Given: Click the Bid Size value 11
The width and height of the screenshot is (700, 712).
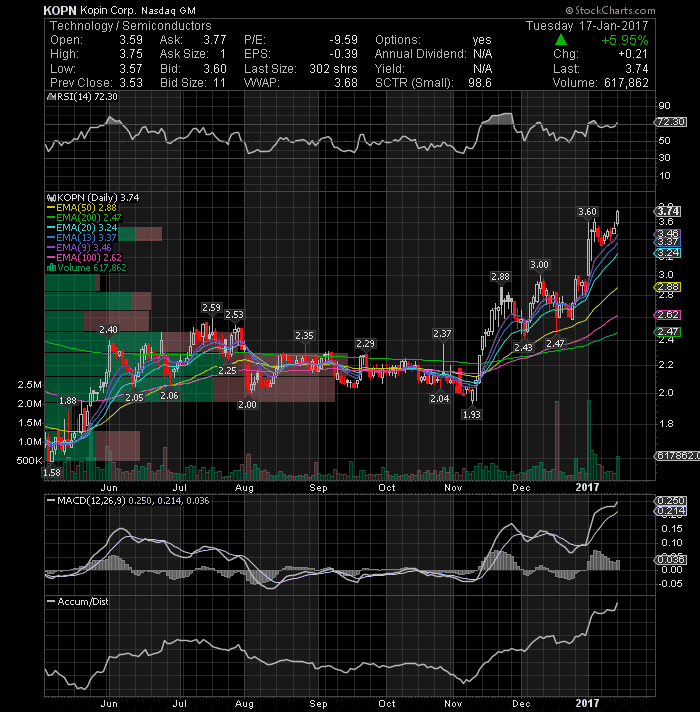Looking at the screenshot, I should [219, 83].
